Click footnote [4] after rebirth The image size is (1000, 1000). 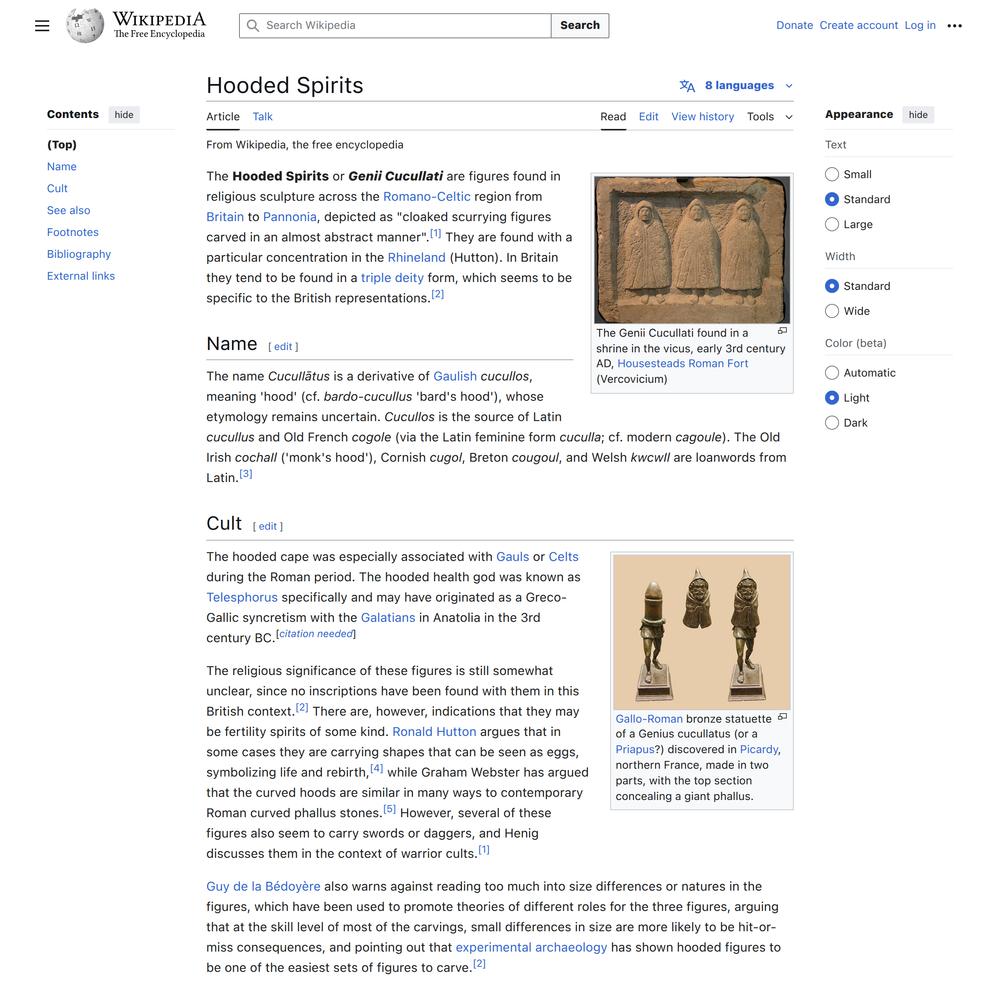pos(376,768)
